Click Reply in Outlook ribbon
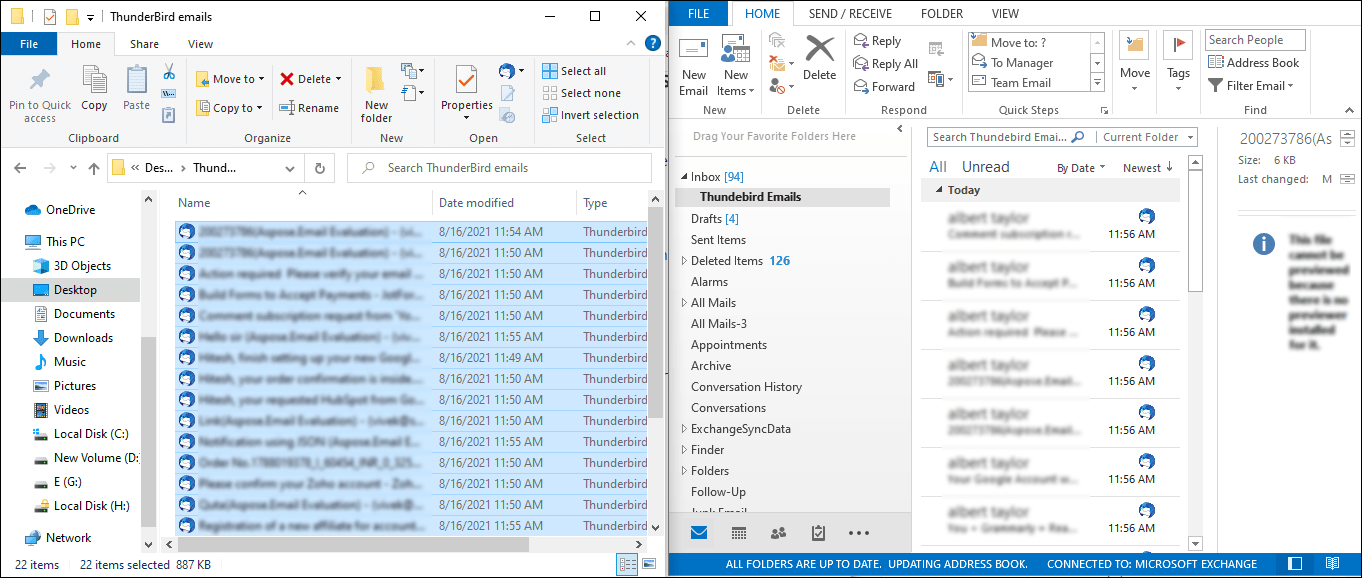 pos(877,41)
